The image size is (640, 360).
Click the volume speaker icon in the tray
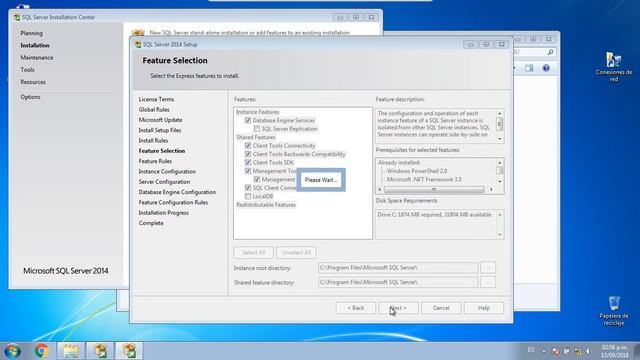[588, 351]
